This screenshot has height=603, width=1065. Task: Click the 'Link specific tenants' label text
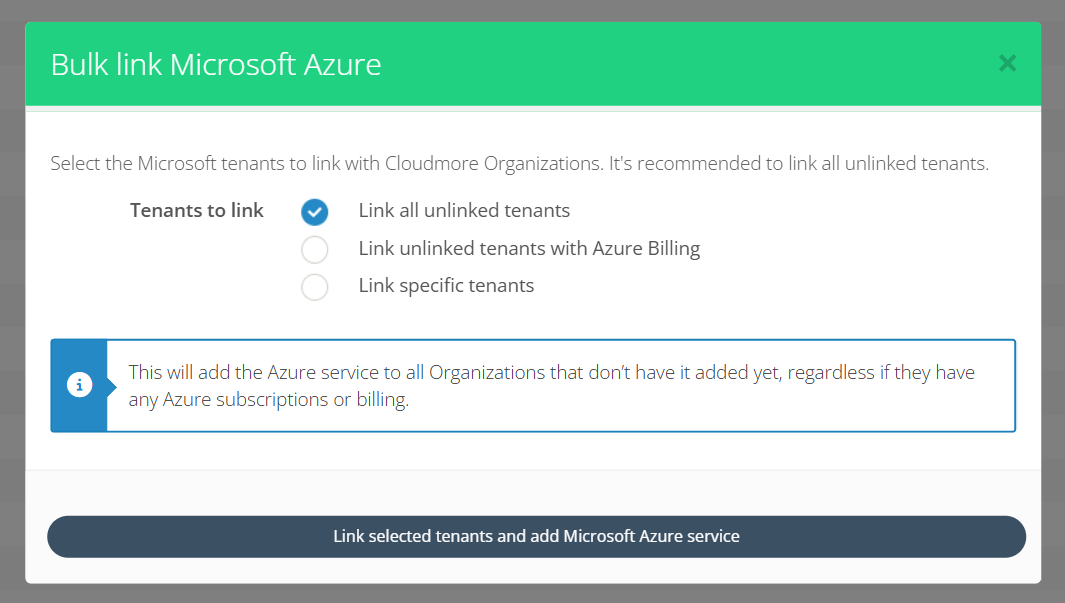point(446,286)
